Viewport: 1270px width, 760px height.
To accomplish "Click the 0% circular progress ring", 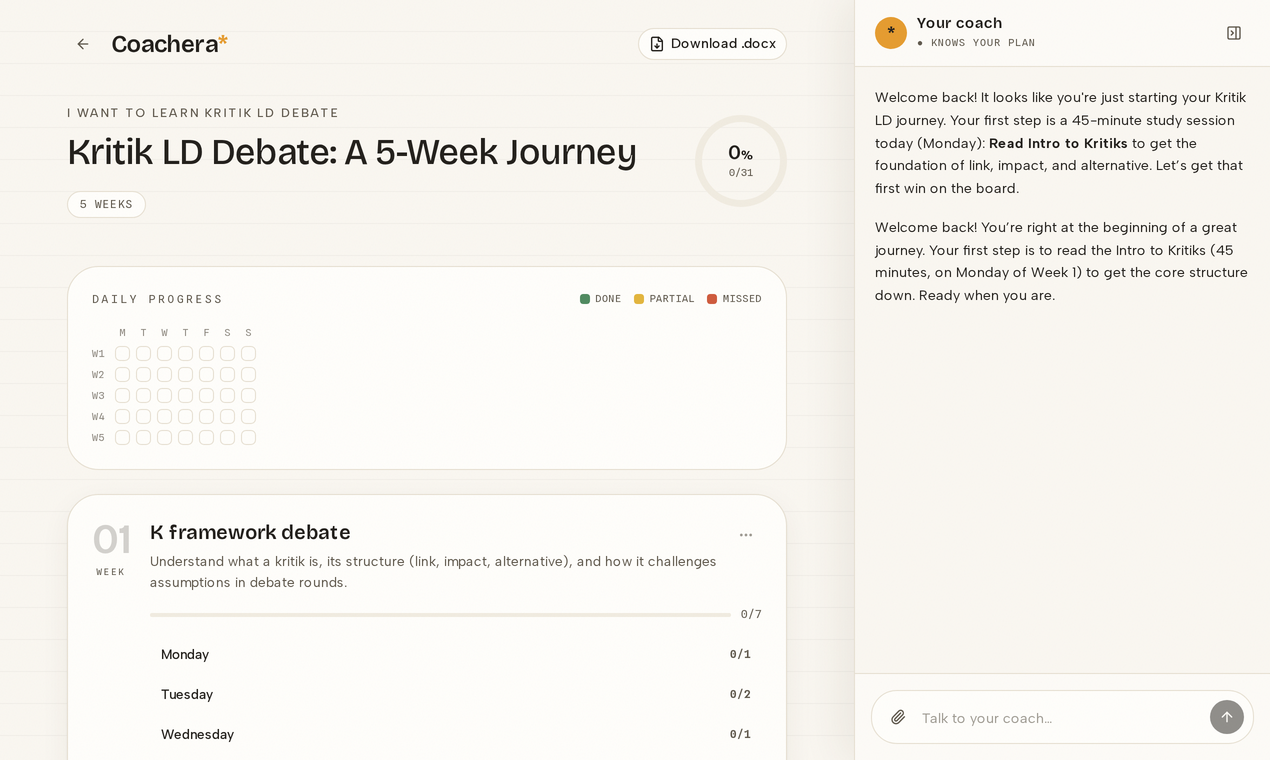I will click(x=741, y=161).
